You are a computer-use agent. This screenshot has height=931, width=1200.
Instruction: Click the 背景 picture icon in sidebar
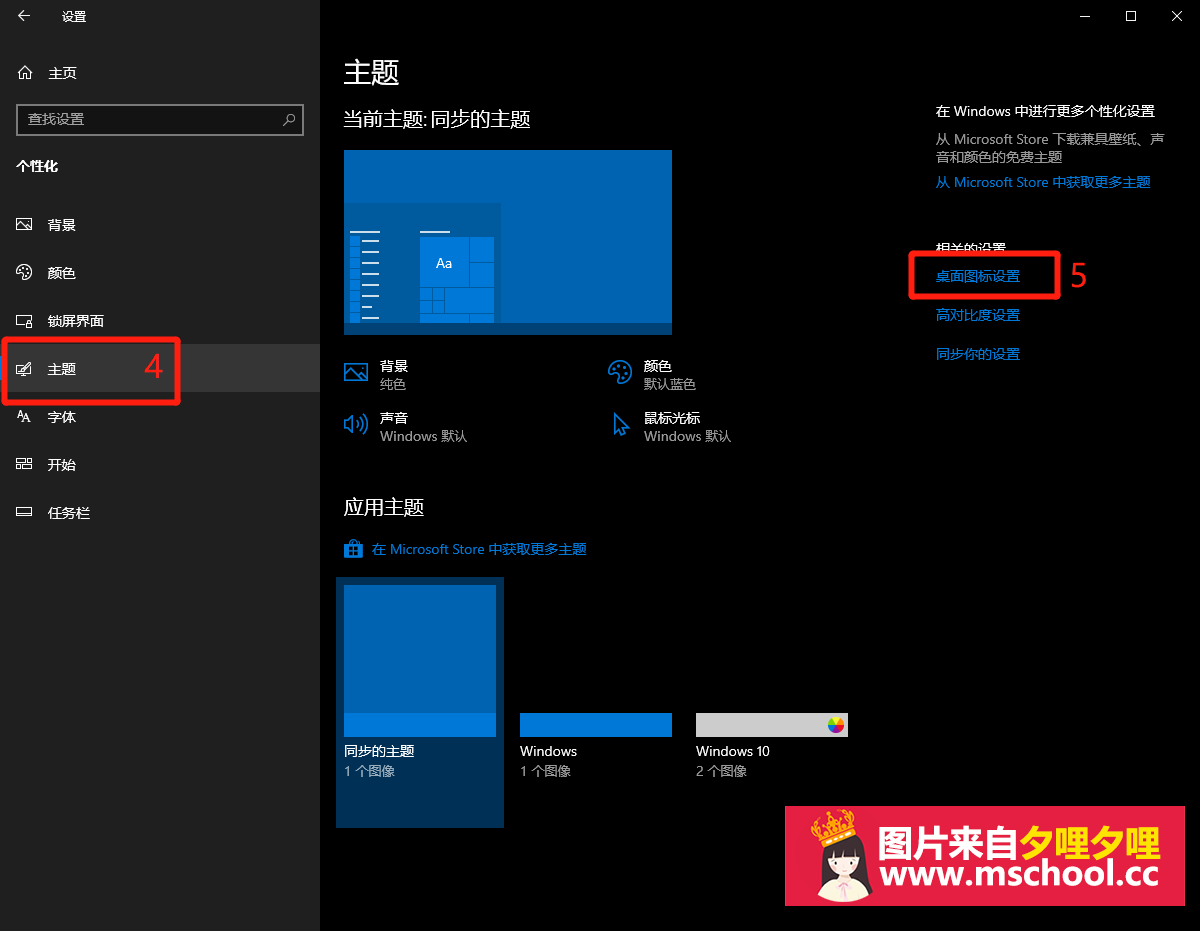pos(25,225)
